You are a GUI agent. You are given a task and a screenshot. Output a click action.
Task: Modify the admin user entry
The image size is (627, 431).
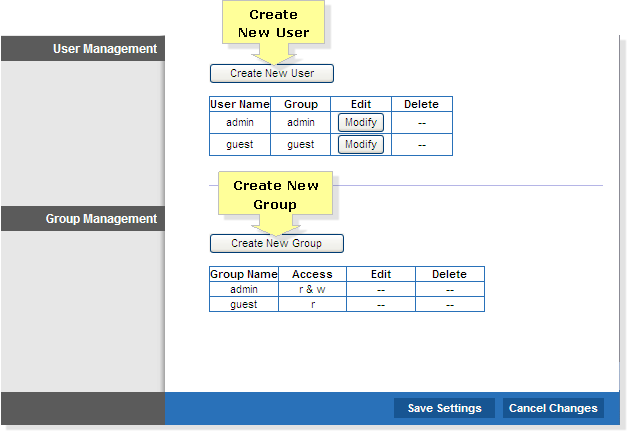click(361, 122)
